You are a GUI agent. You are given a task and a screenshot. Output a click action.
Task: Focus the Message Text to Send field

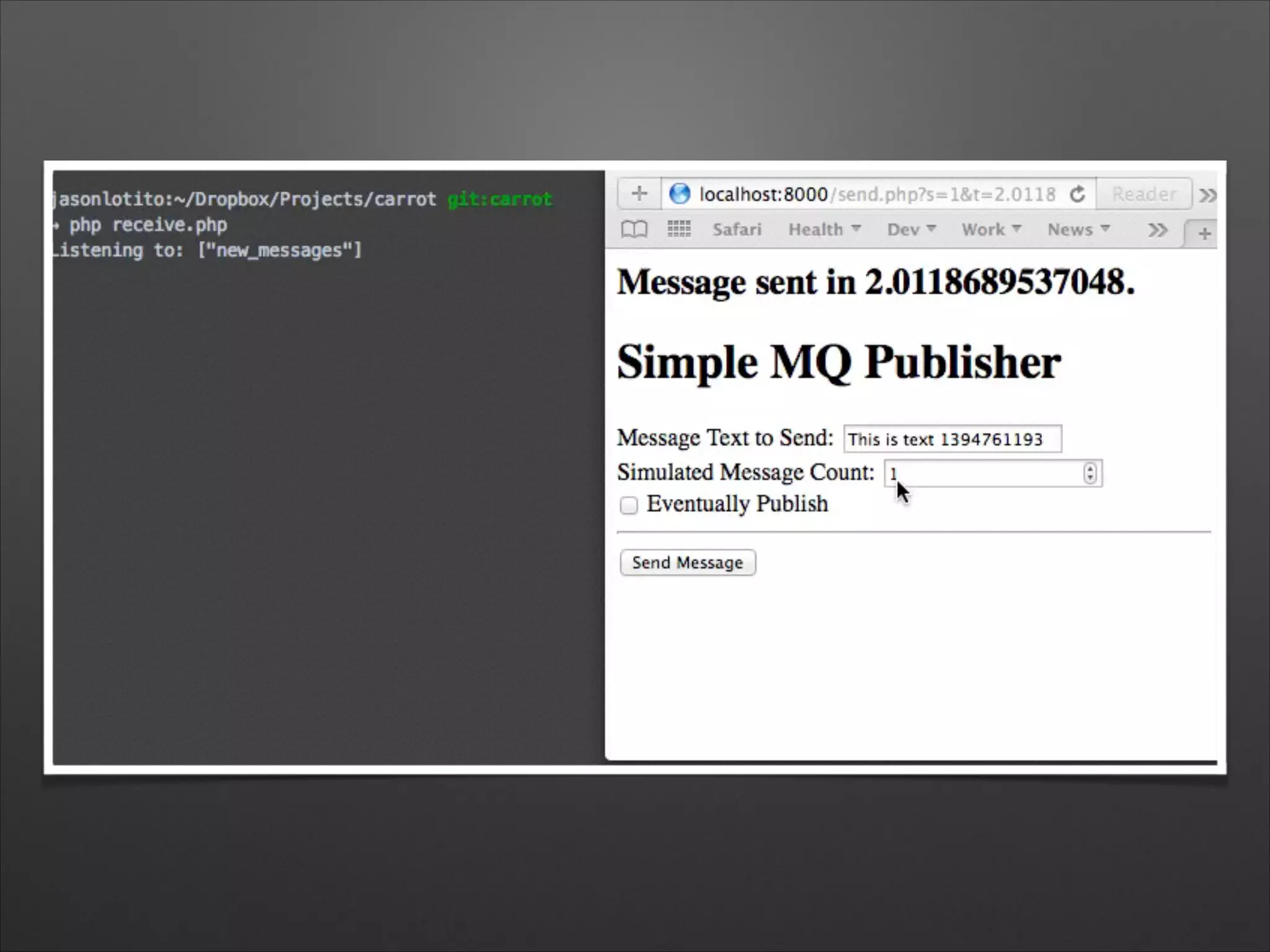coord(952,439)
